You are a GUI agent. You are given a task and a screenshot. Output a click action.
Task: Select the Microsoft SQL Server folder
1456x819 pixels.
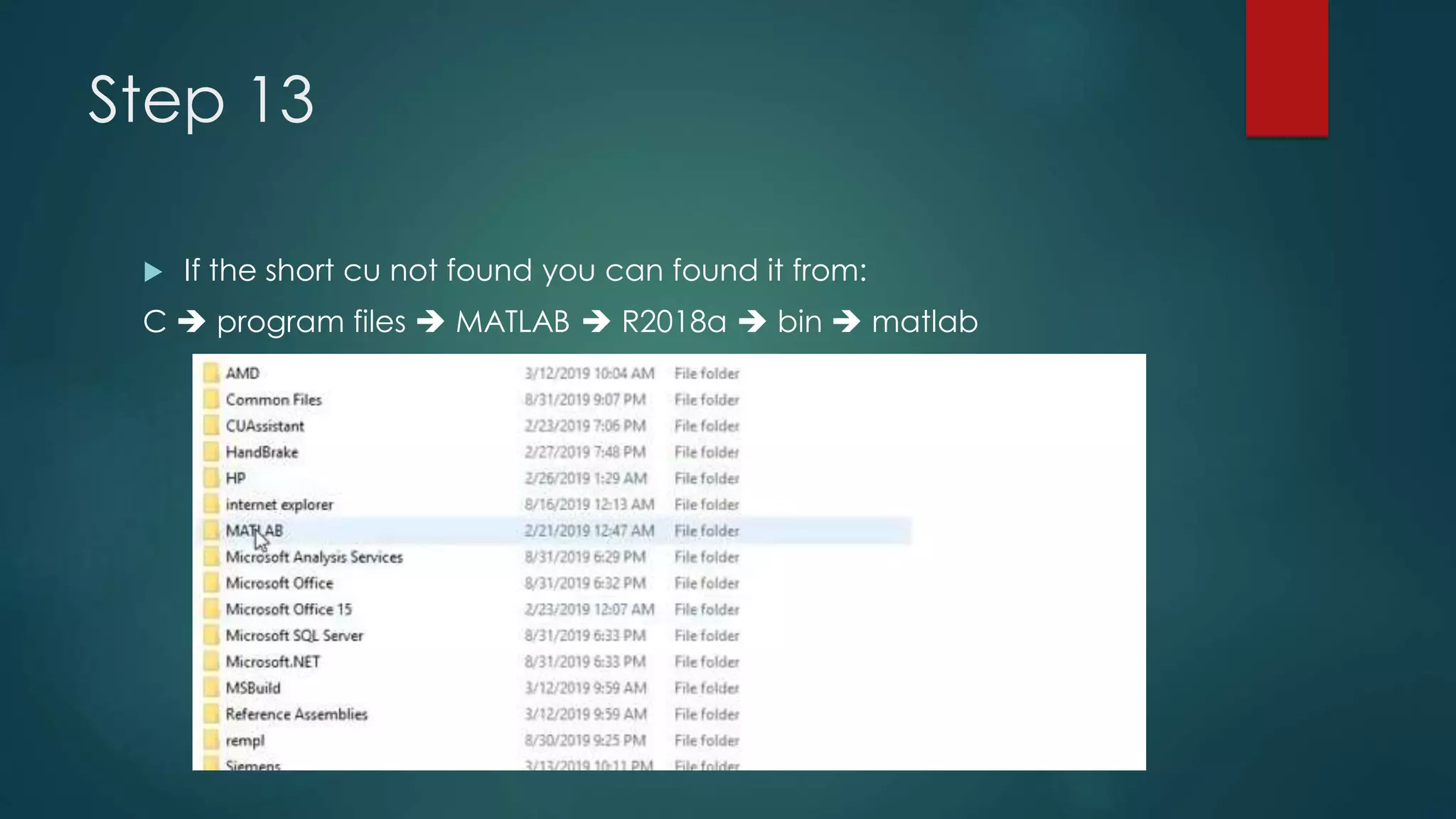pos(294,636)
